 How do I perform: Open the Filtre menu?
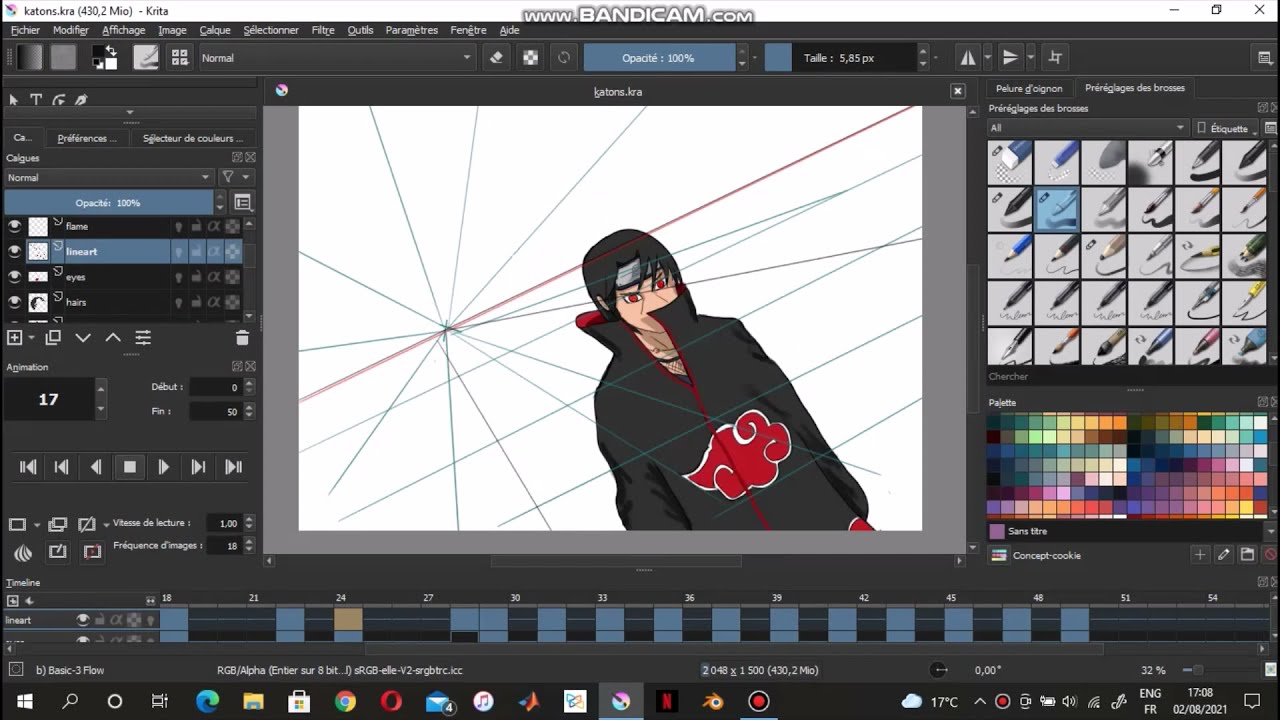coord(323,30)
